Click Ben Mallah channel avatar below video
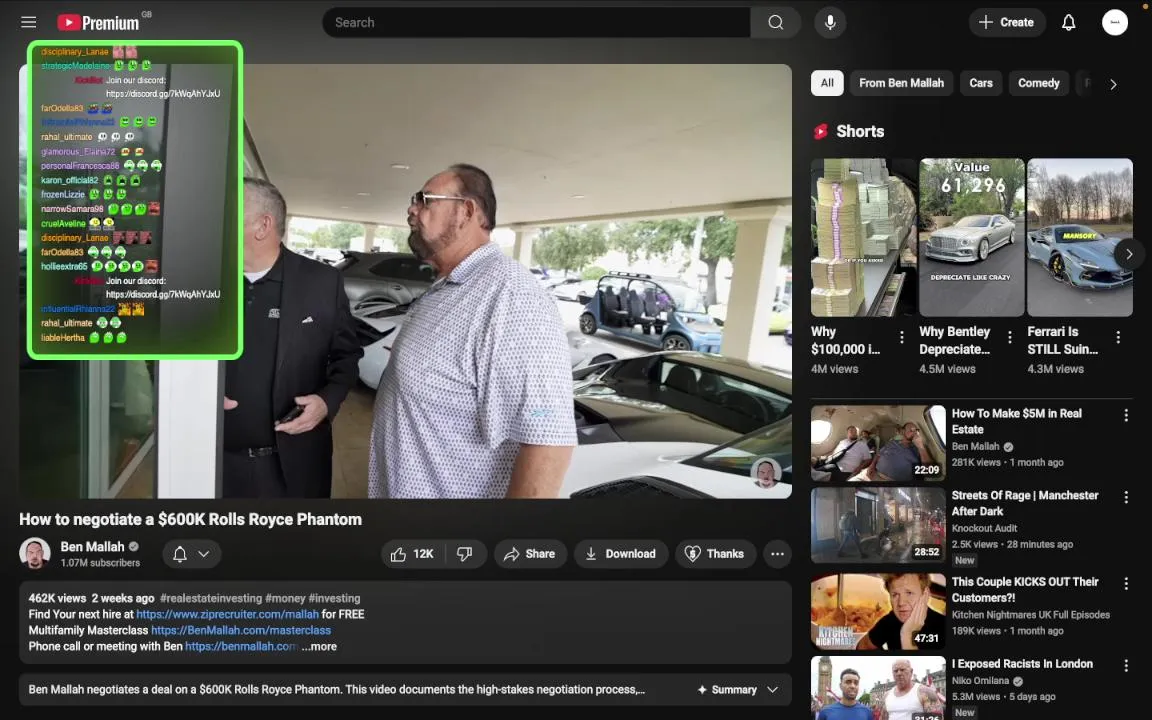The width and height of the screenshot is (1152, 720). (35, 553)
